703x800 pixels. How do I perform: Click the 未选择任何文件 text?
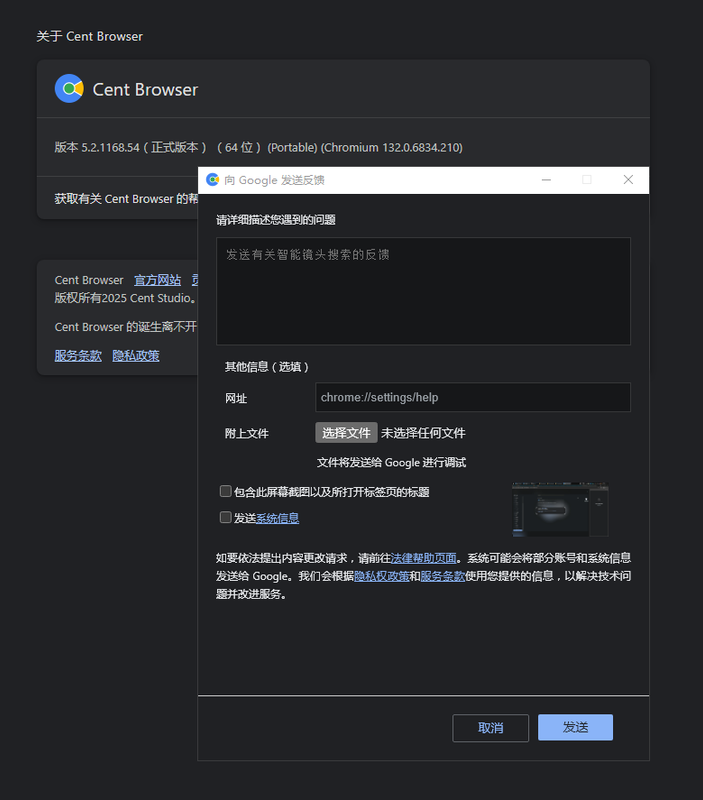[x=423, y=433]
